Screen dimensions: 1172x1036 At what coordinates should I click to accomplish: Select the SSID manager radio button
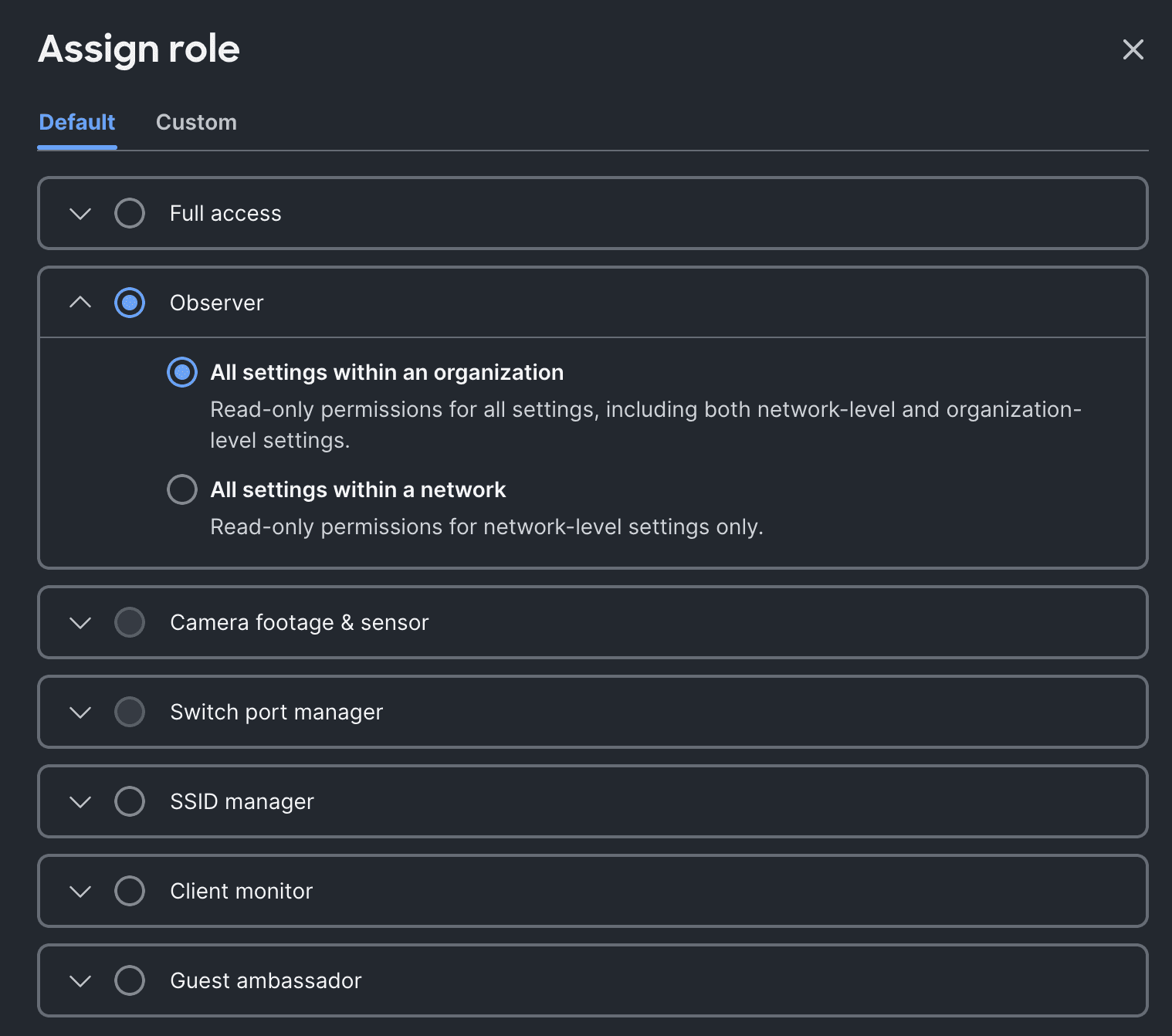[x=130, y=801]
